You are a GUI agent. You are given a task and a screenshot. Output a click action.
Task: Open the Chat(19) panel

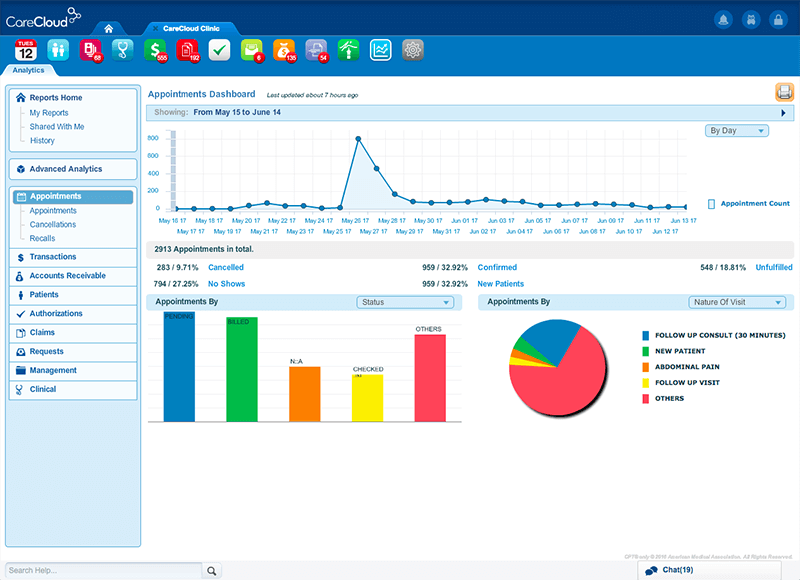711,570
